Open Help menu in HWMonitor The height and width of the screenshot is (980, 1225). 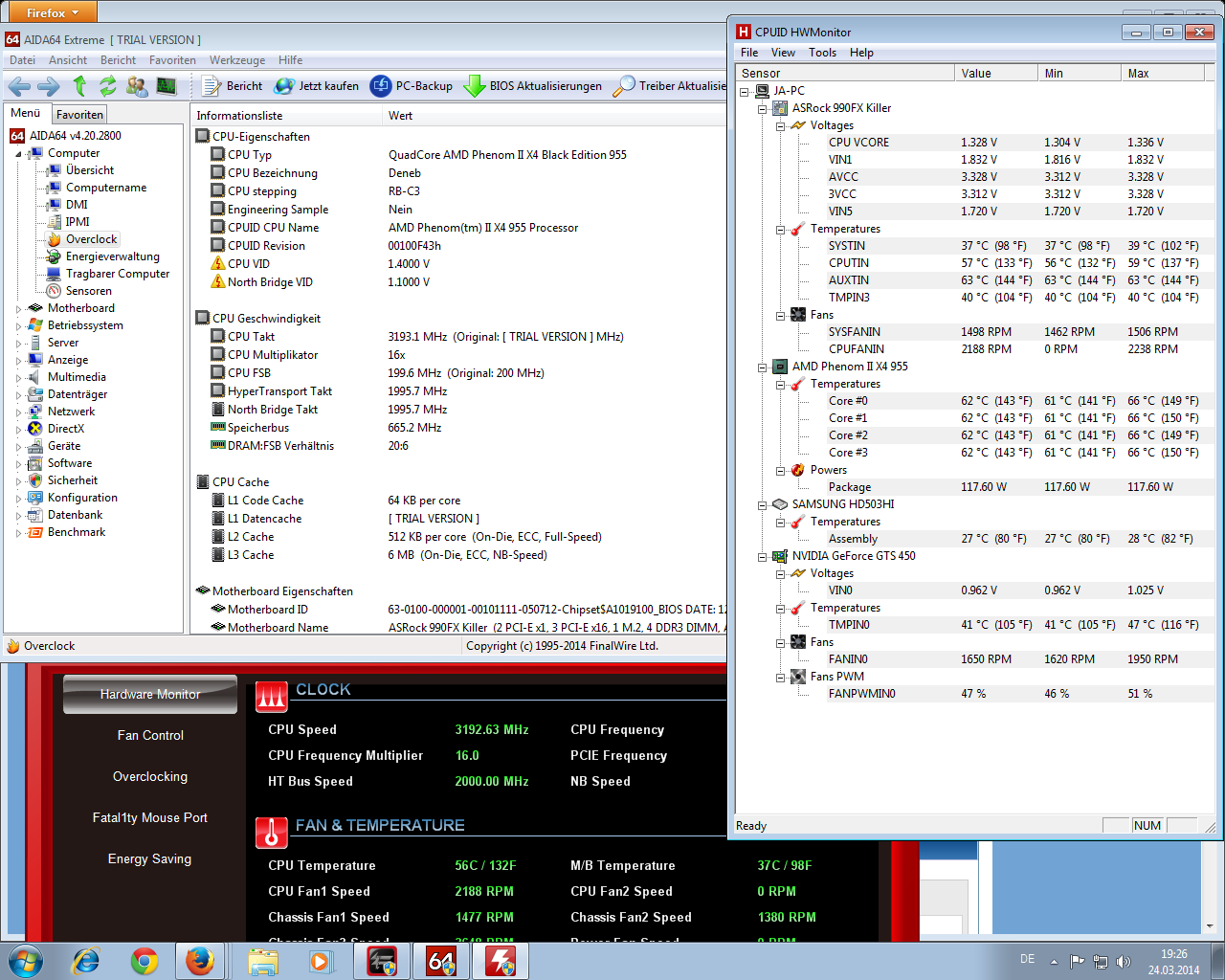click(861, 53)
